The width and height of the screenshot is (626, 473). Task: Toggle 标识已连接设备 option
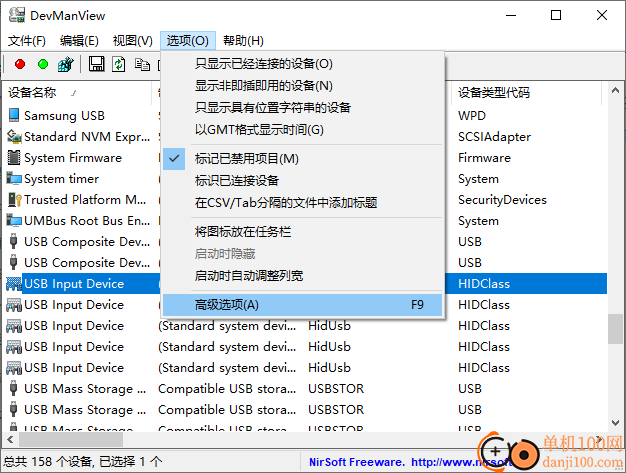pyautogui.click(x=303, y=180)
